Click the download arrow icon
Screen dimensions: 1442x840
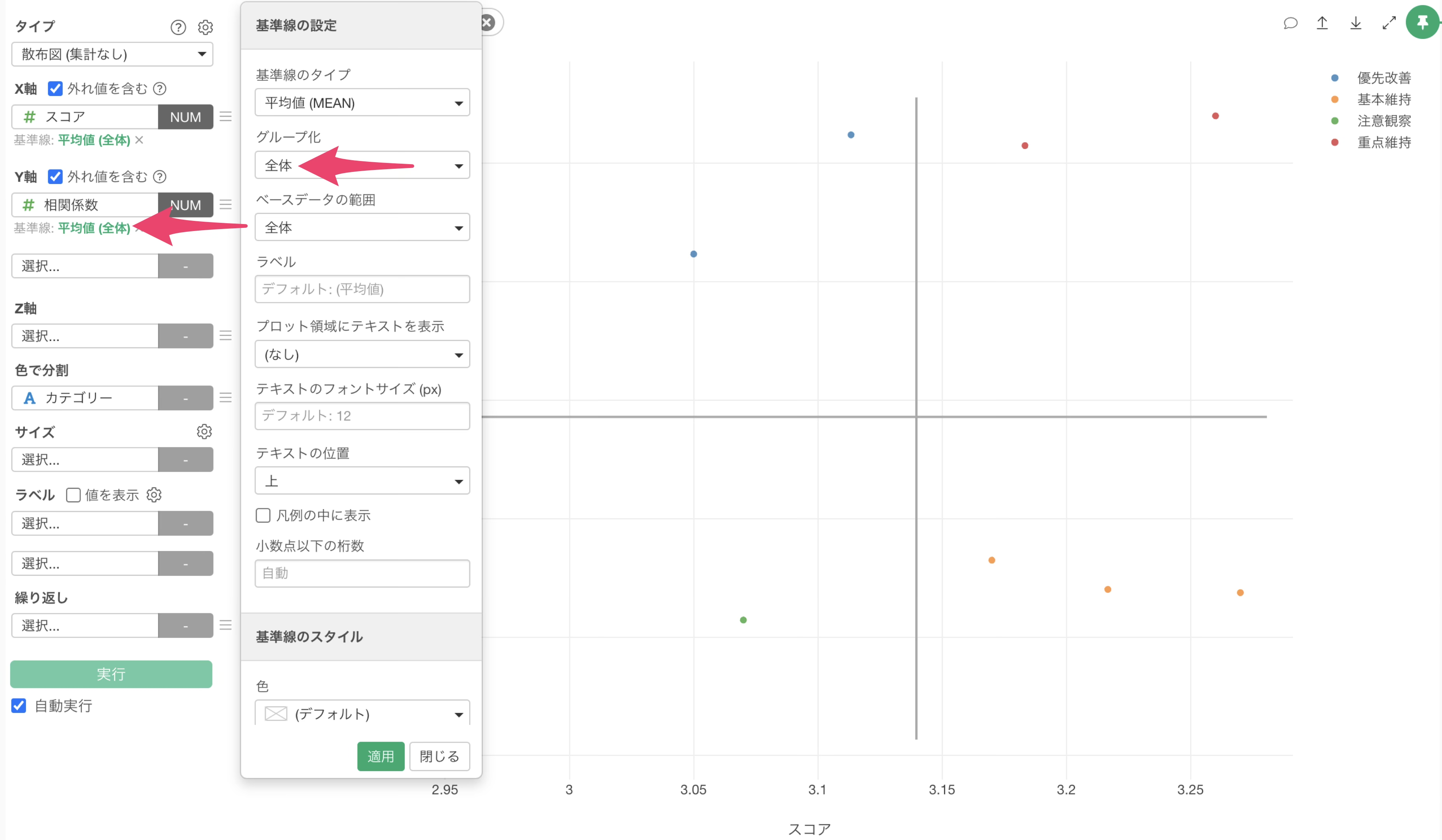click(1356, 23)
